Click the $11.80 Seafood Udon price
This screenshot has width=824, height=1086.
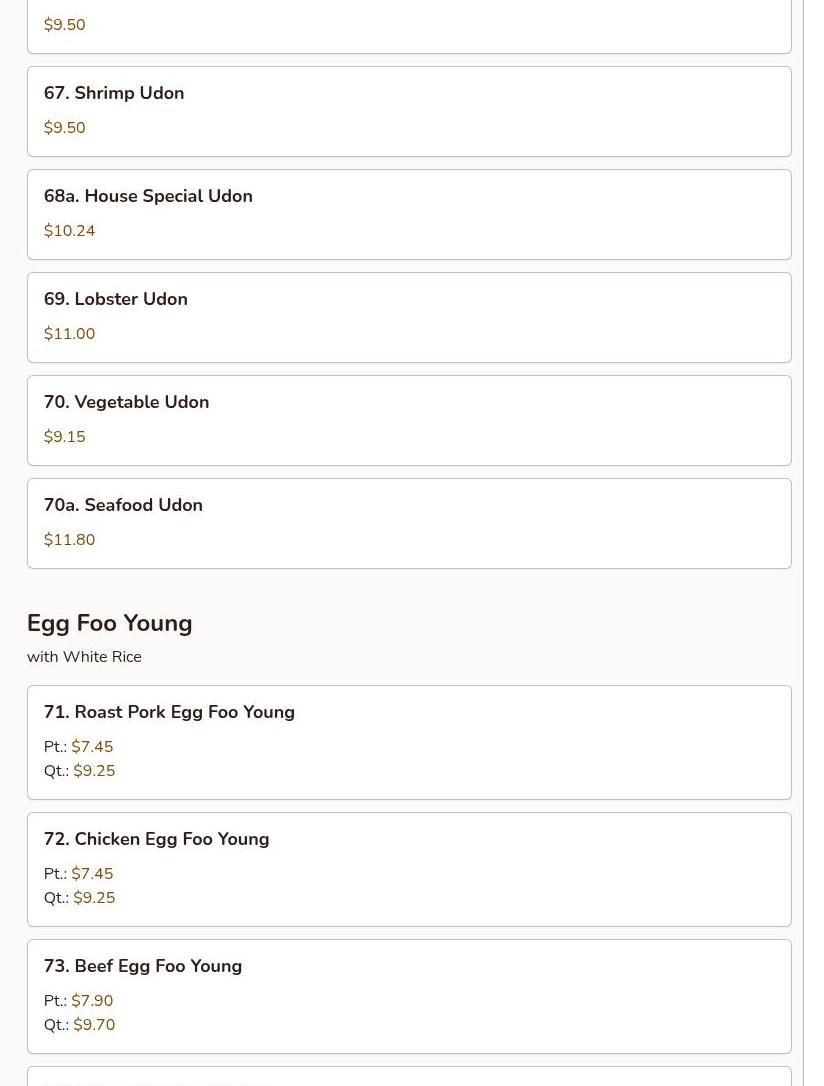tap(69, 540)
